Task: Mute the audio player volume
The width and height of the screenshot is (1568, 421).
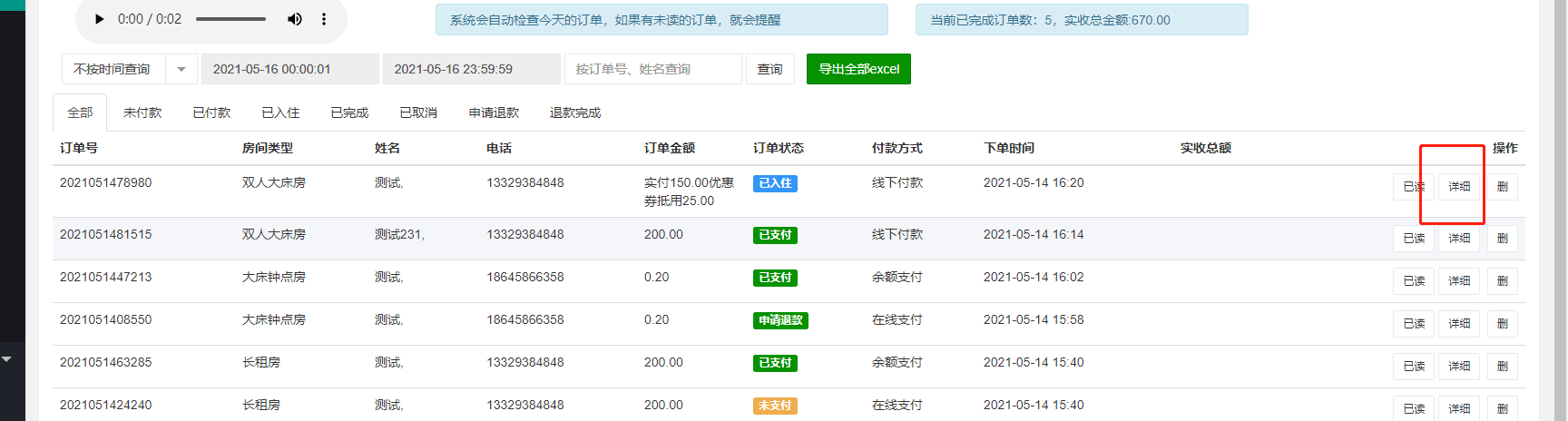Action: [295, 19]
